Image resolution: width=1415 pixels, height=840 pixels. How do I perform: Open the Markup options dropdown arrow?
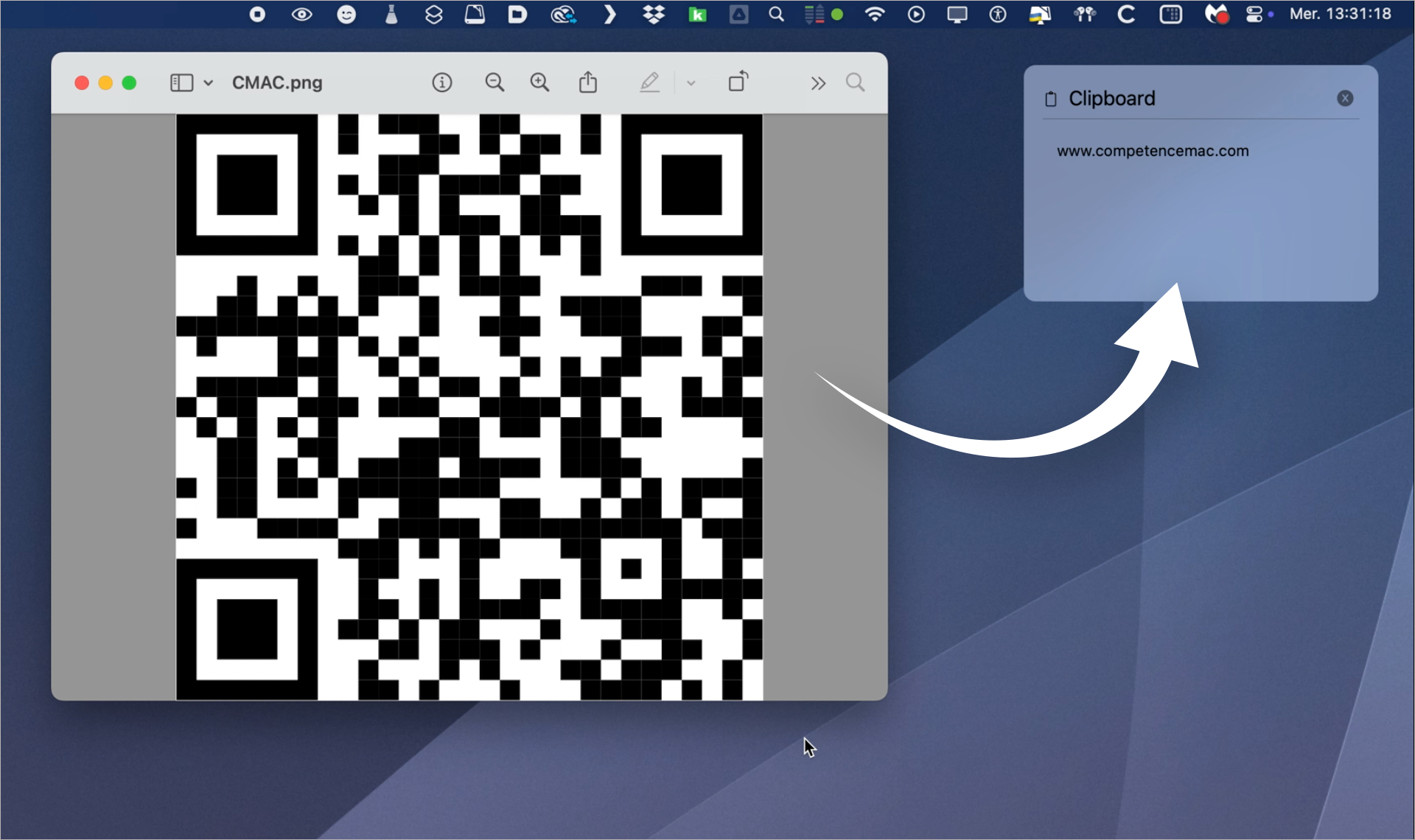click(x=691, y=83)
